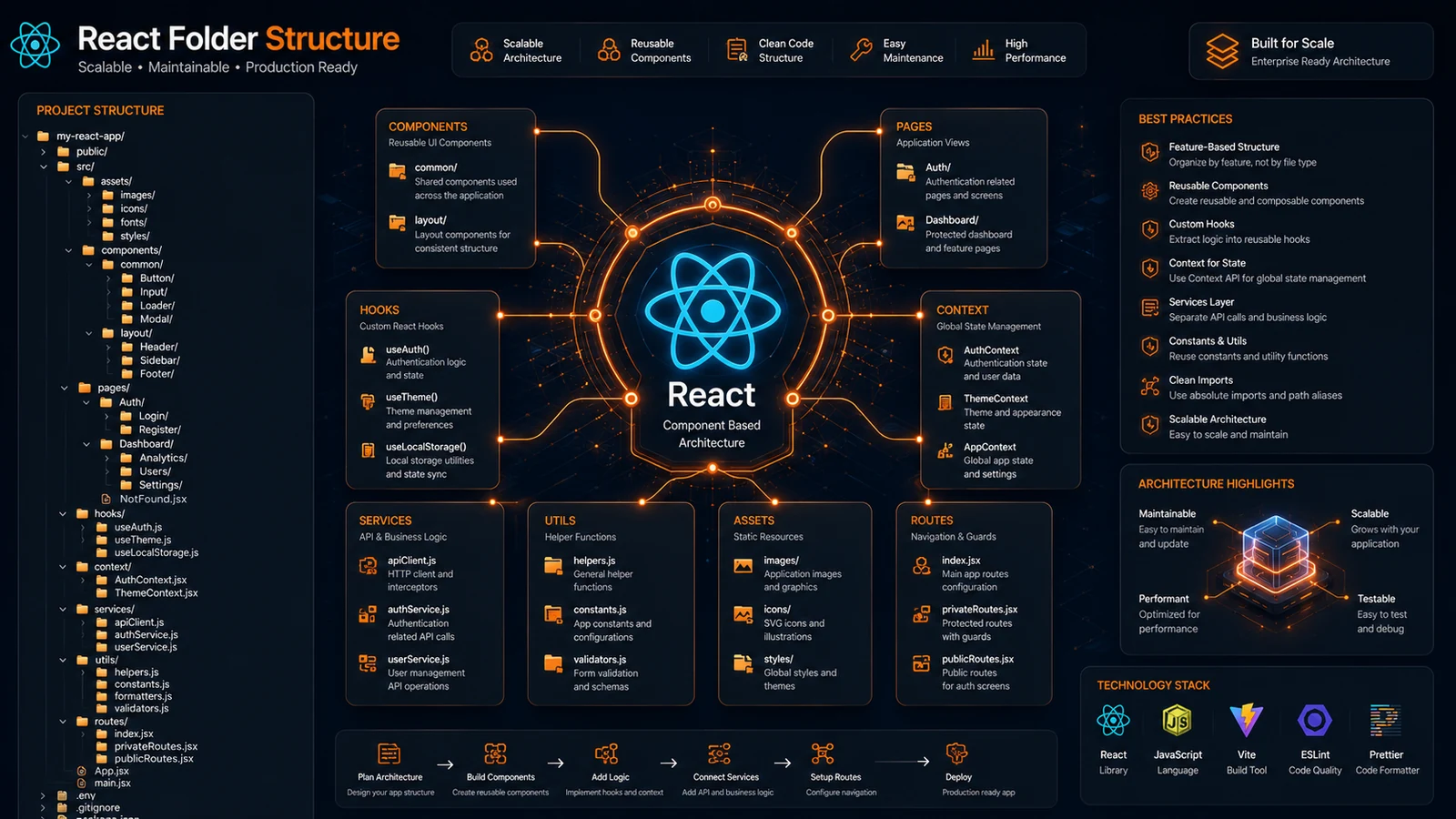Collapse the utils/ folder chevron
This screenshot has width=1456, height=819.
click(63, 660)
